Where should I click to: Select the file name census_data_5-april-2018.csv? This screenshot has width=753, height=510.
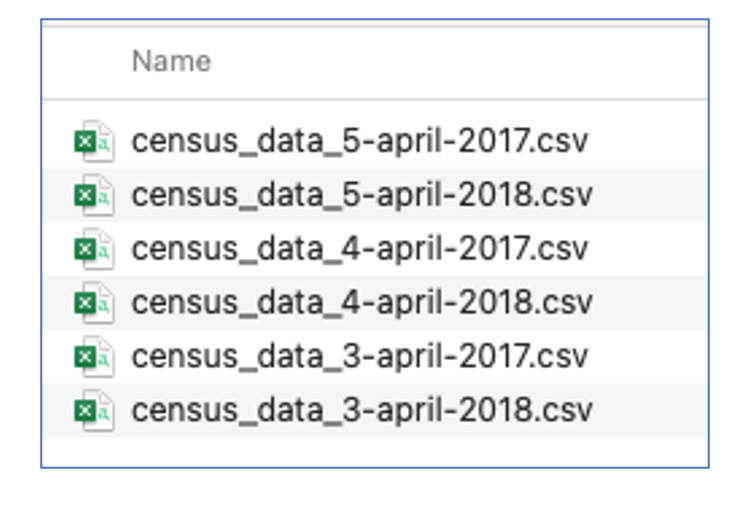362,196
